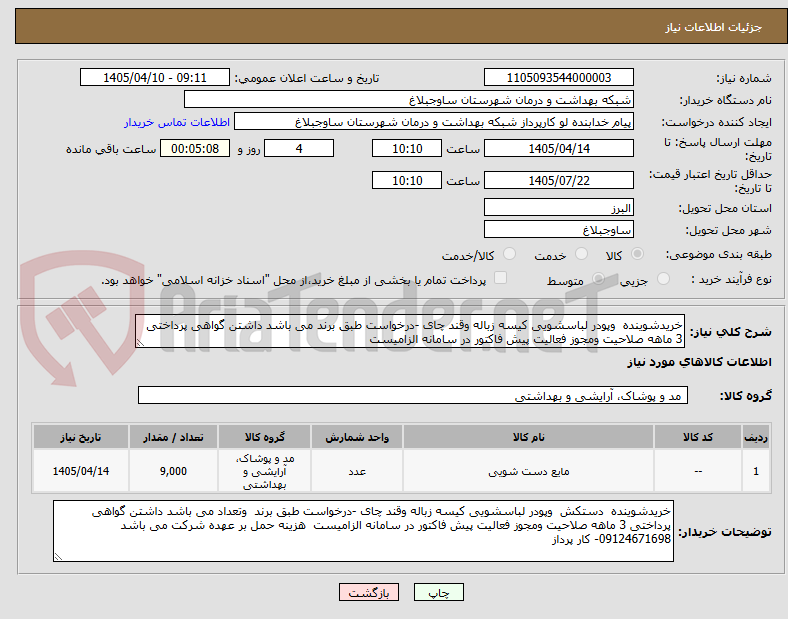Click the delivery city field ساوجبلاغ
788x619 pixels.
[x=559, y=230]
